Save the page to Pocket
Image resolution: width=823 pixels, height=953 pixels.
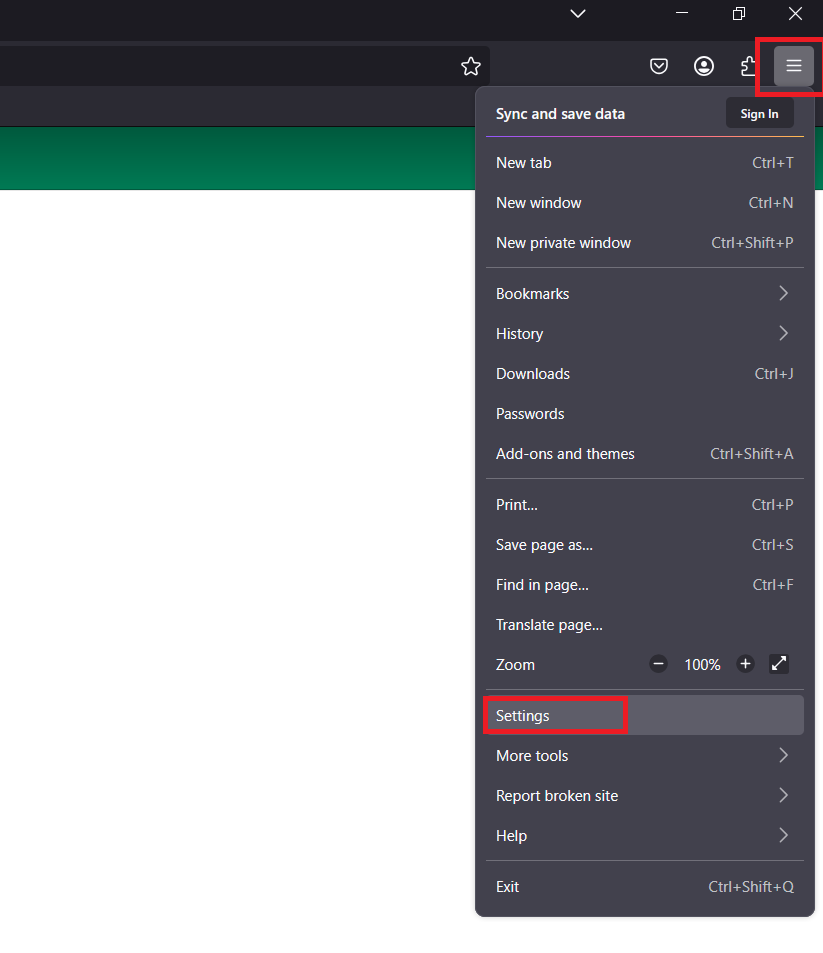tap(659, 66)
